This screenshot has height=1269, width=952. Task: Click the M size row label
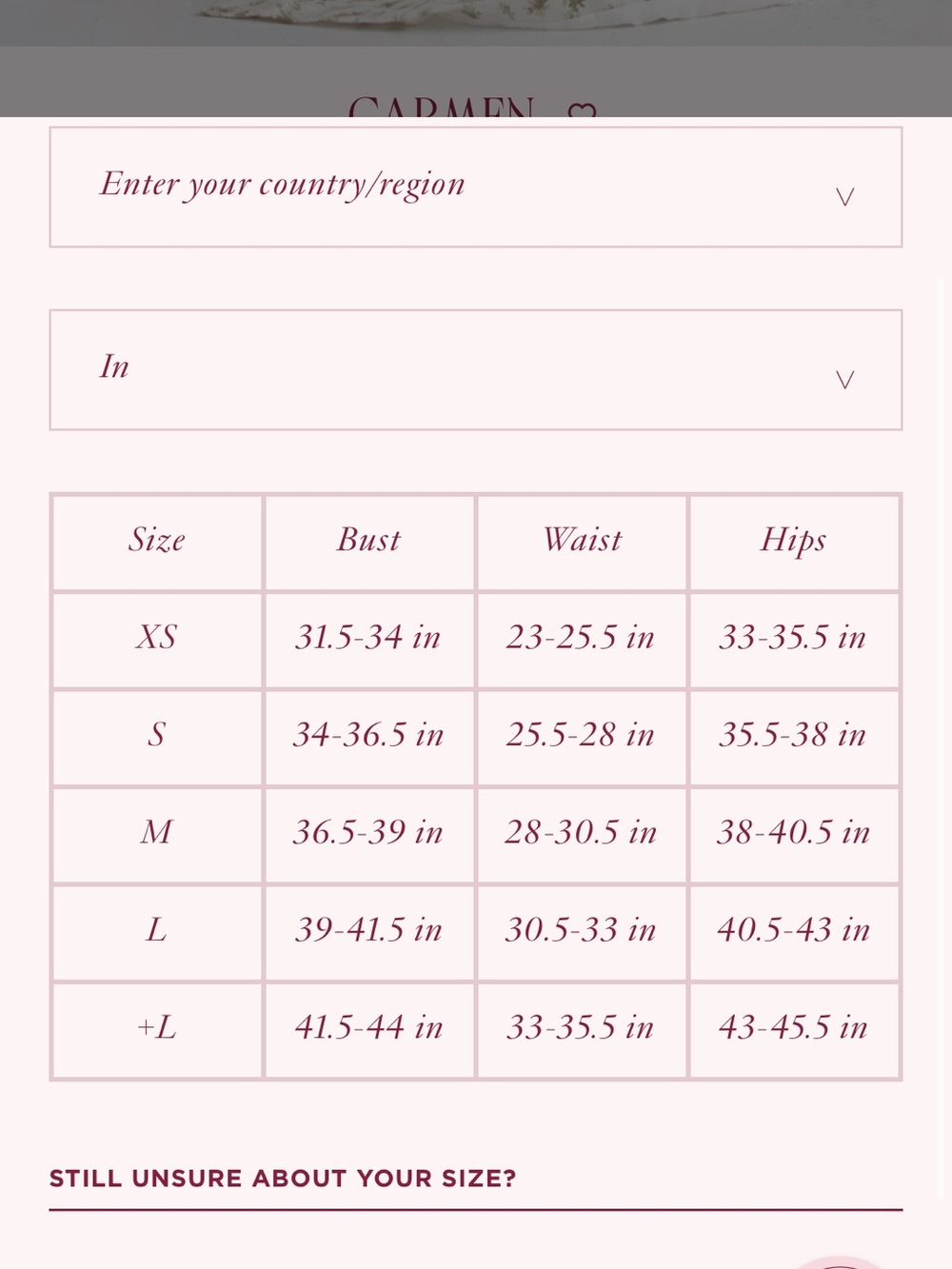157,833
